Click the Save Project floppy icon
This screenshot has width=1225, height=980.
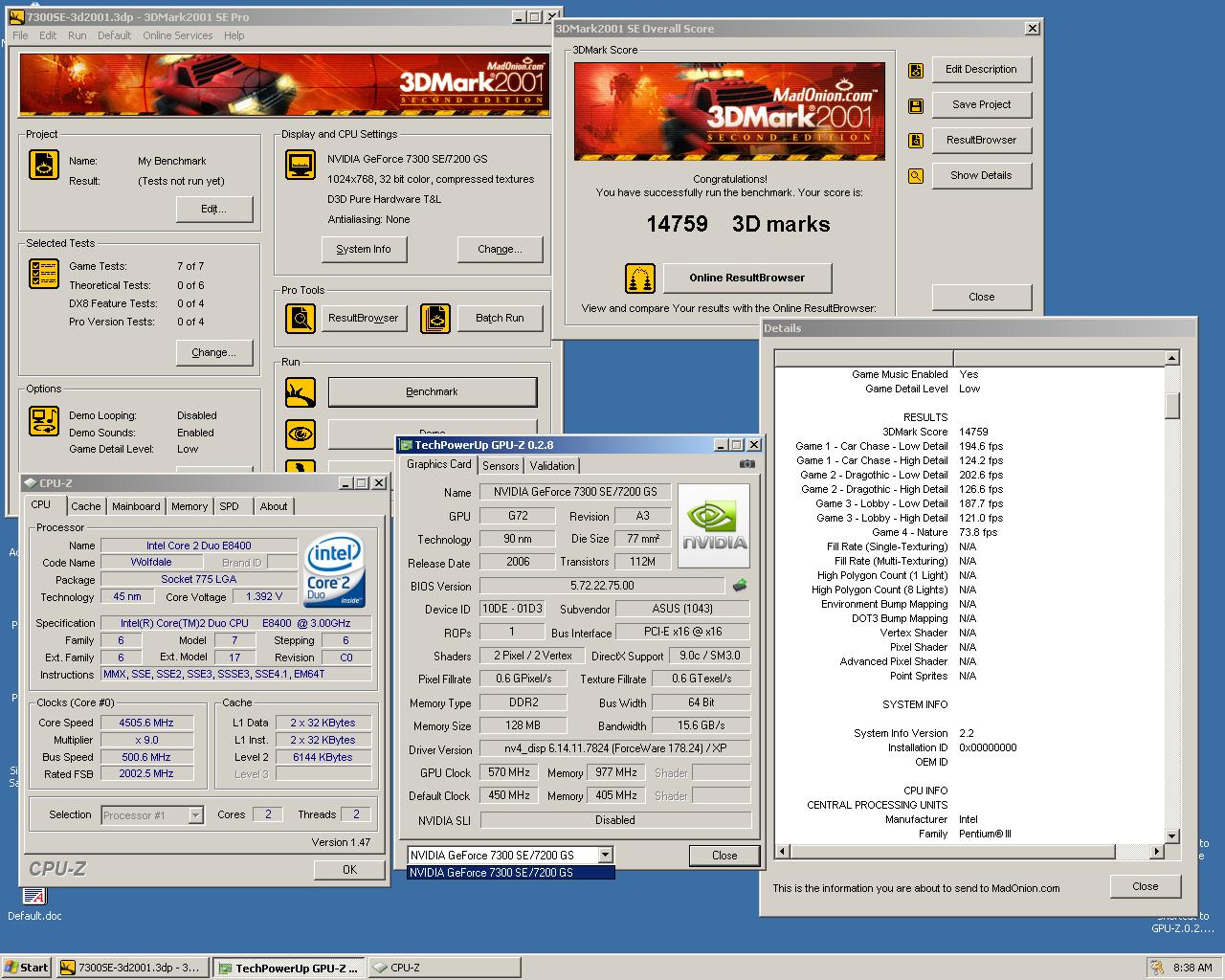(x=916, y=105)
